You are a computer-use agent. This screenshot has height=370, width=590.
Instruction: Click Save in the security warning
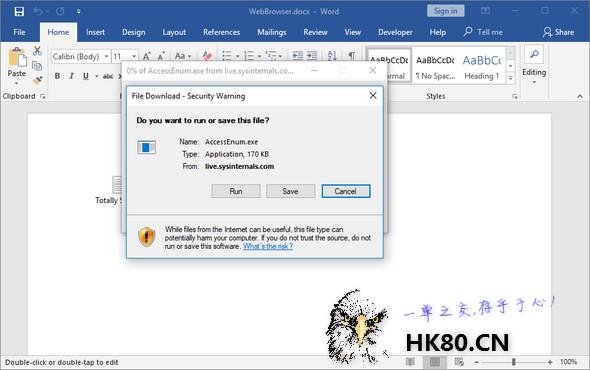[290, 191]
